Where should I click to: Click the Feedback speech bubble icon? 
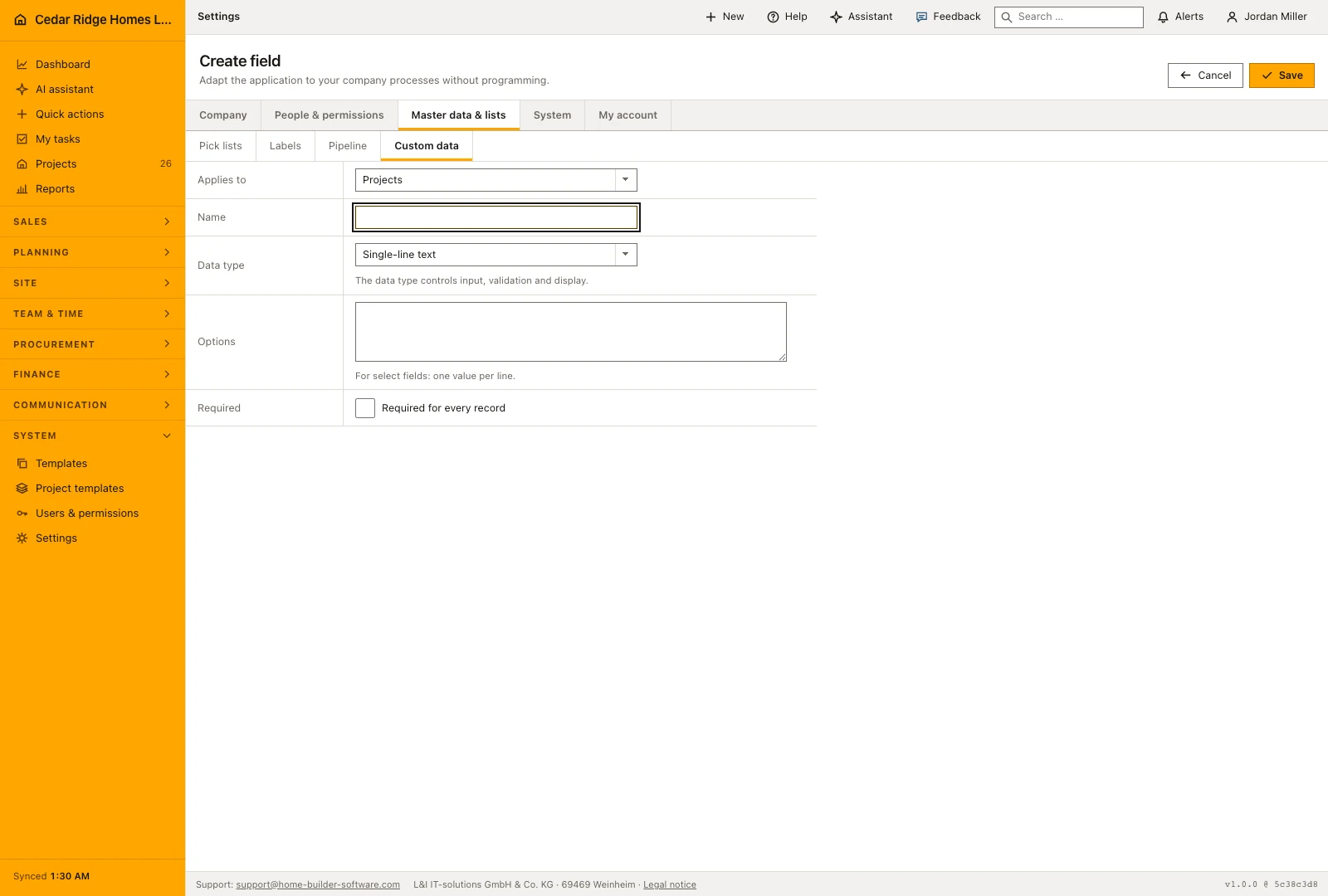(921, 17)
